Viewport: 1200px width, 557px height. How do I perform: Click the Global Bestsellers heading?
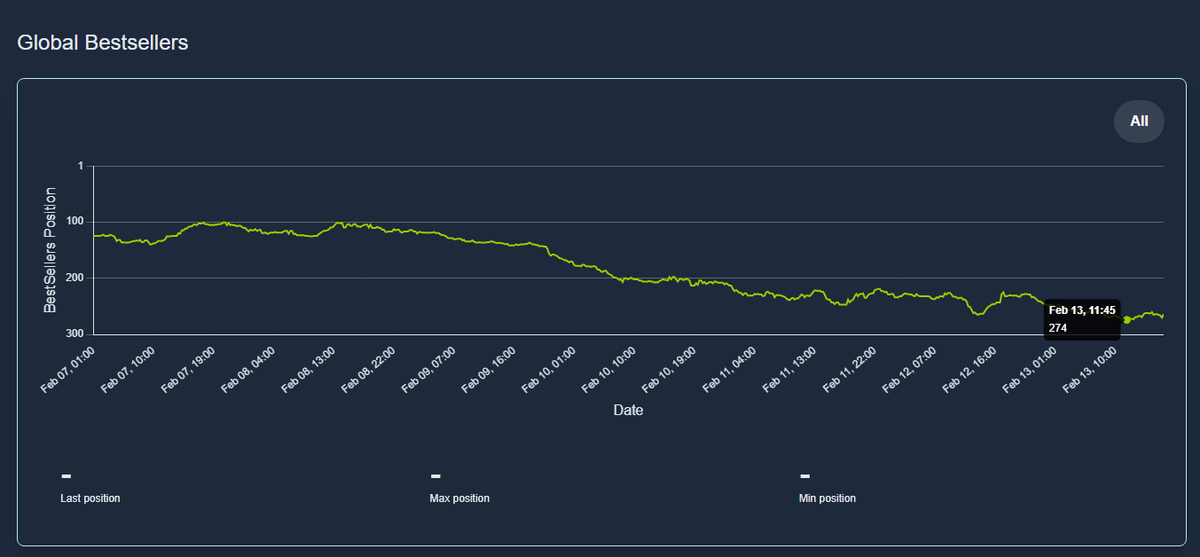pyautogui.click(x=103, y=43)
